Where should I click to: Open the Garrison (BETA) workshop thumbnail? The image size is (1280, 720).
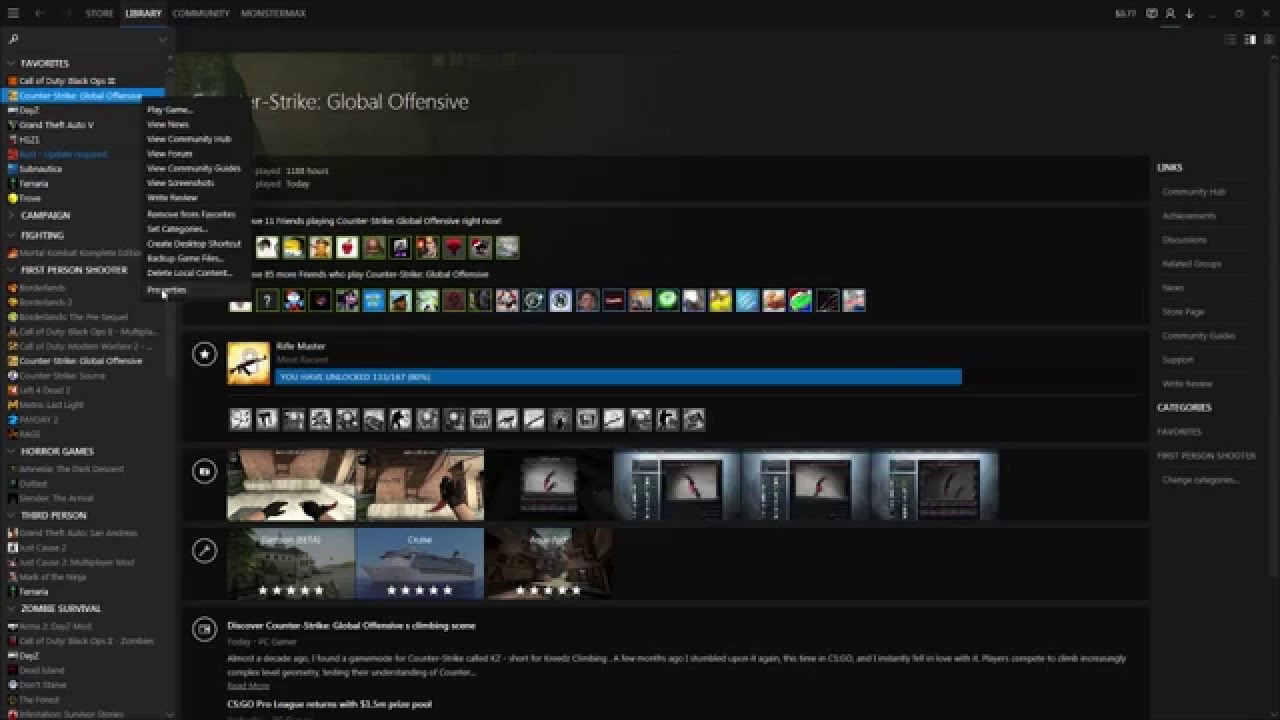click(x=291, y=564)
